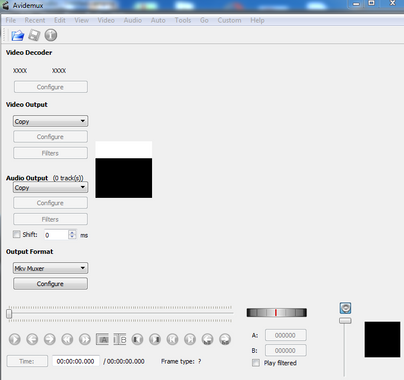
Task: Click the marker B value field
Action: coord(286,350)
